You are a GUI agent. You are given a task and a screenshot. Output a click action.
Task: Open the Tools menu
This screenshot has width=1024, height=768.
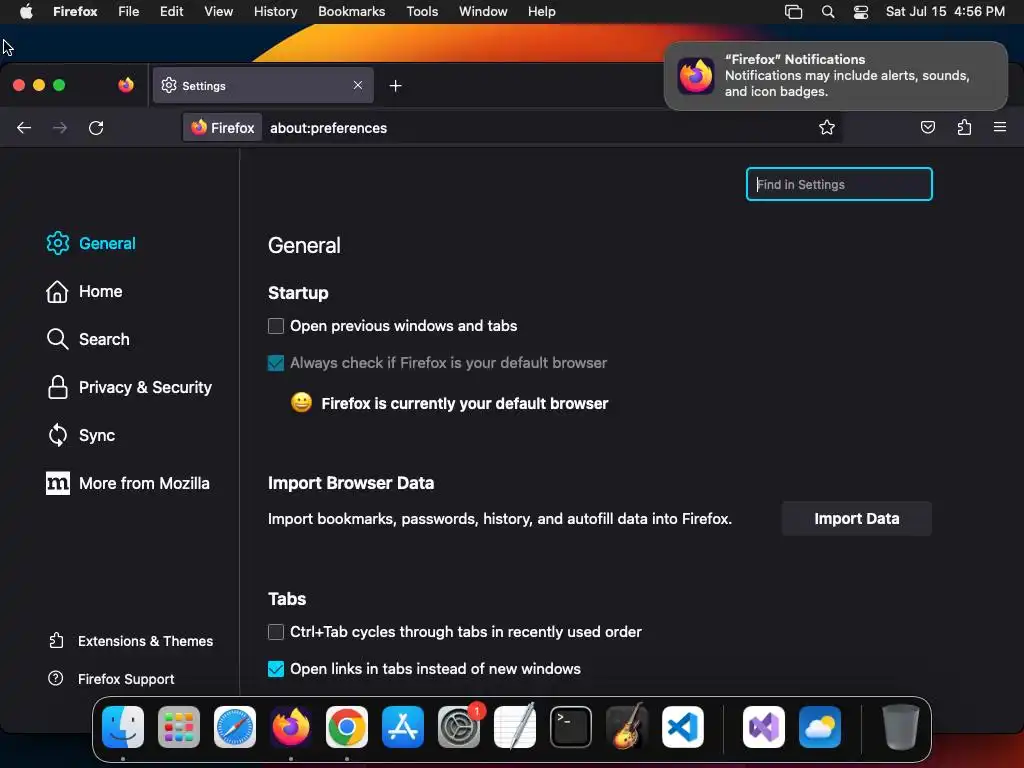(422, 12)
